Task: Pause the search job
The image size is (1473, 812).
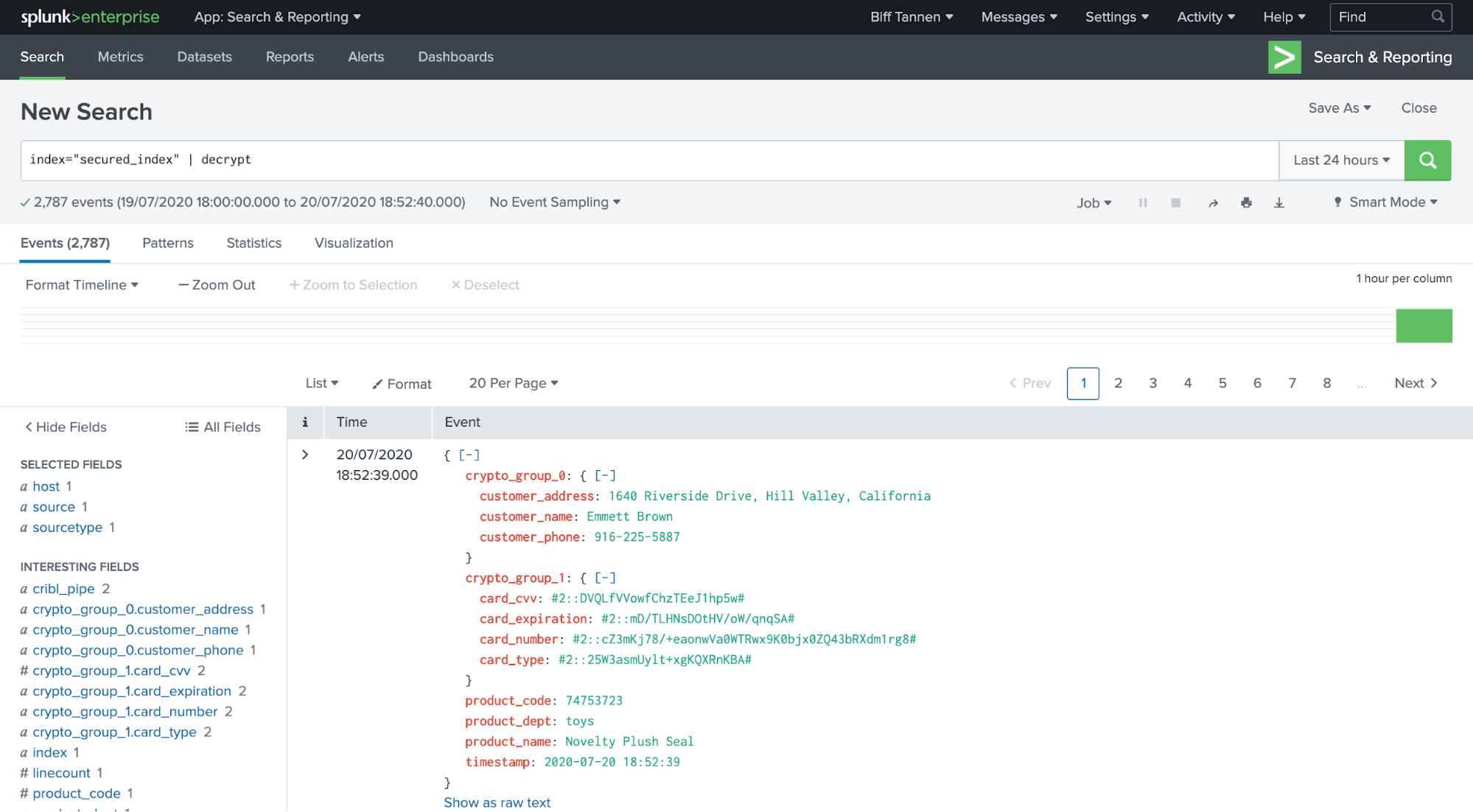Action: click(1143, 203)
